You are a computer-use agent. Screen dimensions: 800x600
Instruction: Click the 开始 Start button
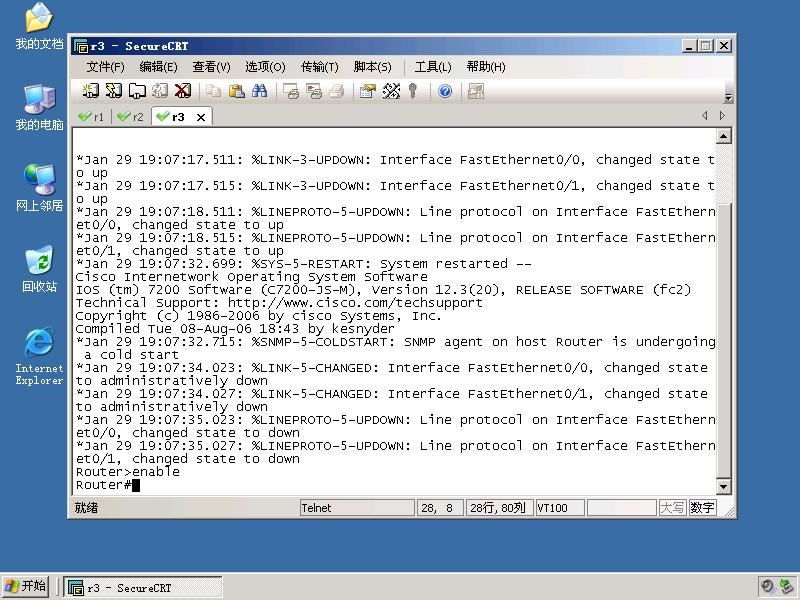point(26,586)
